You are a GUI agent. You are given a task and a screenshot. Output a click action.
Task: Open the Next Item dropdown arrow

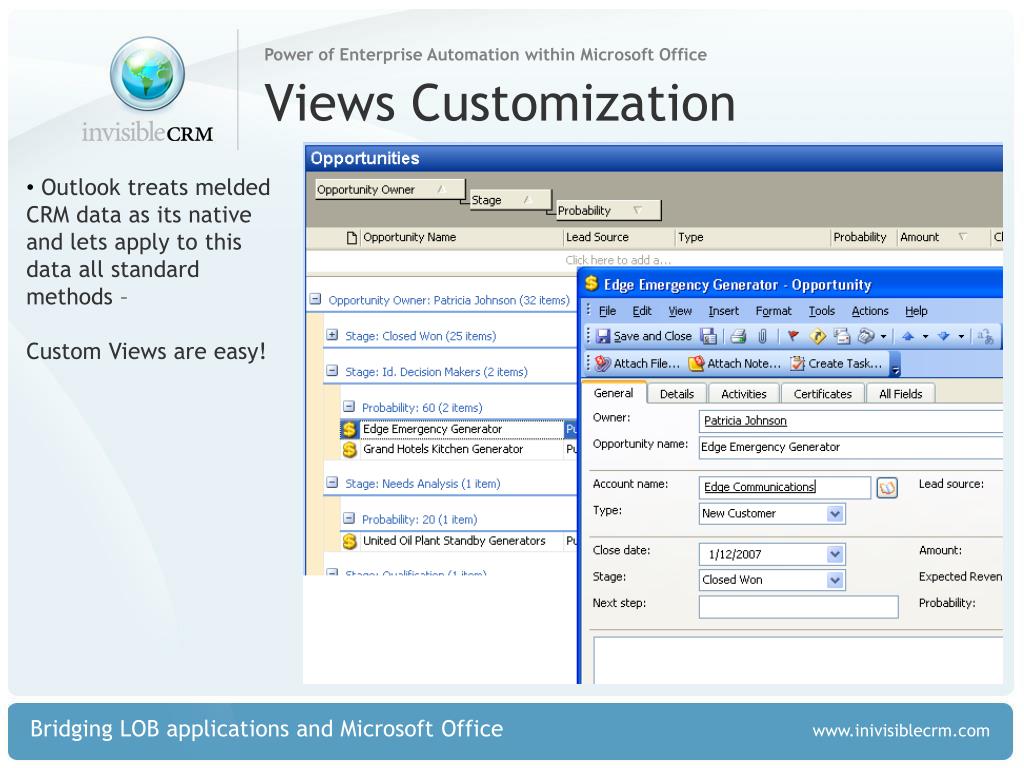pyautogui.click(x=961, y=337)
